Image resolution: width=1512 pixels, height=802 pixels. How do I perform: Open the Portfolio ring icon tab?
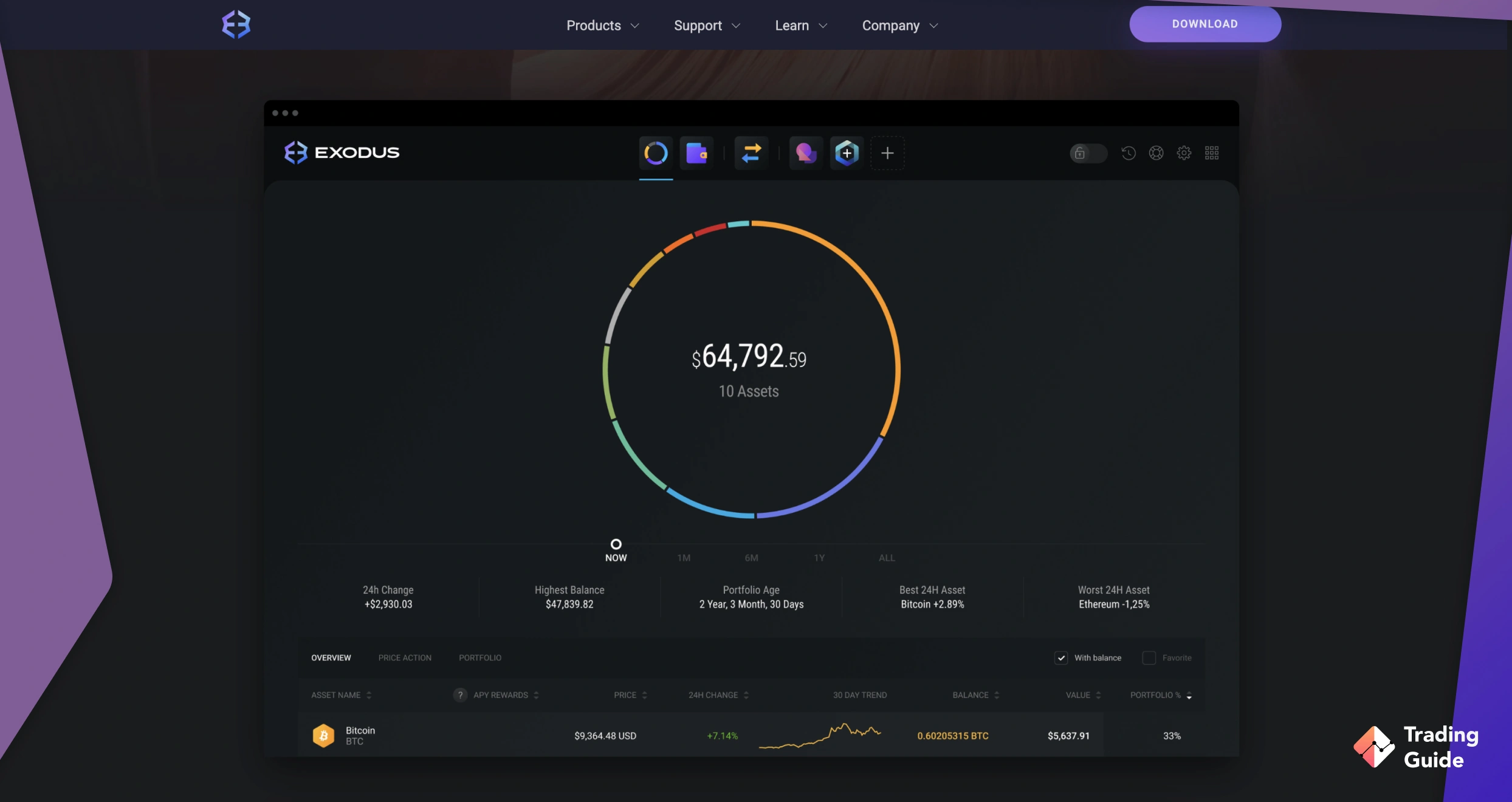tap(656, 153)
